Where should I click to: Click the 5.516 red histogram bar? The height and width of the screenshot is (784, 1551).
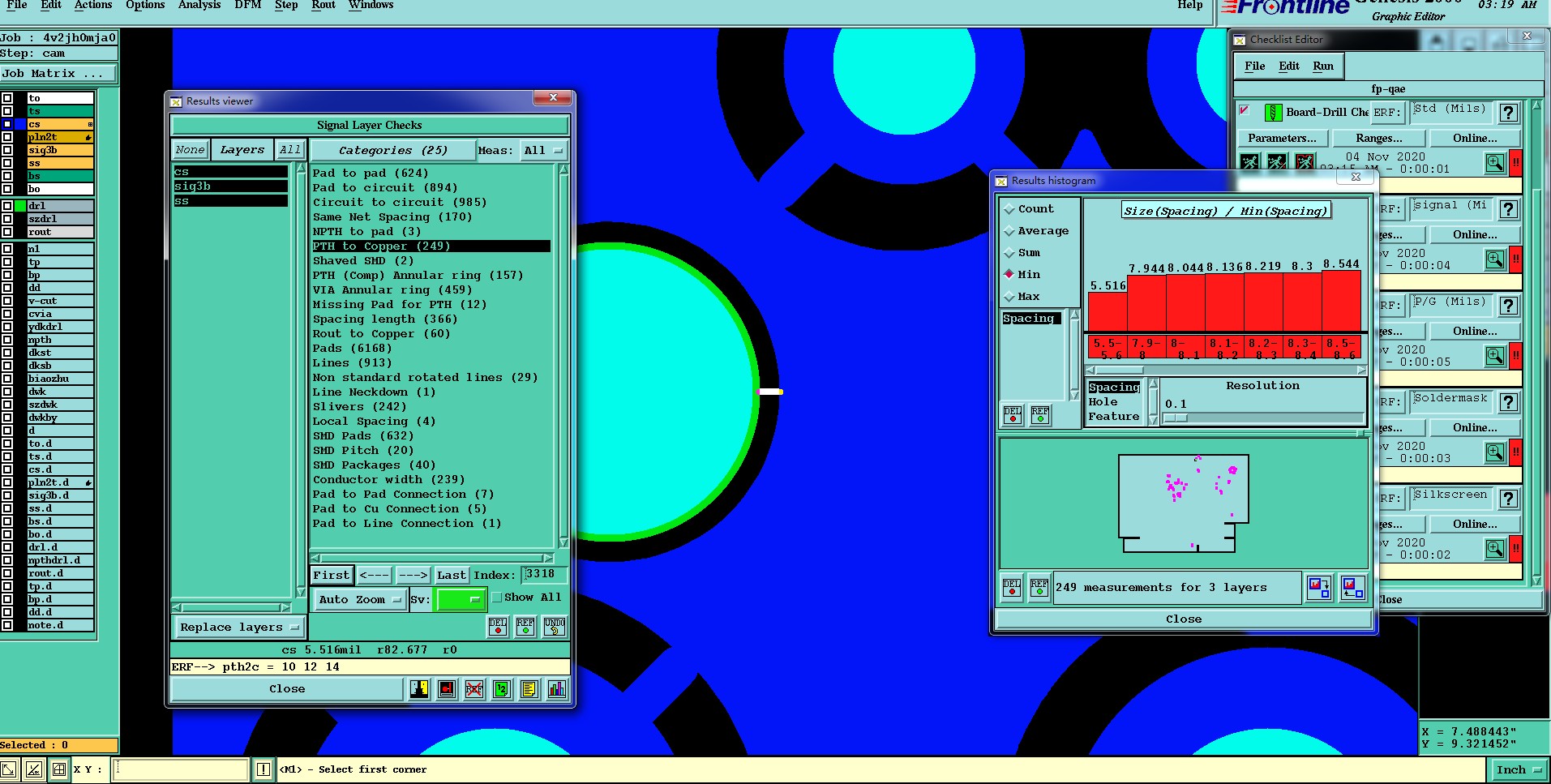click(x=1108, y=311)
